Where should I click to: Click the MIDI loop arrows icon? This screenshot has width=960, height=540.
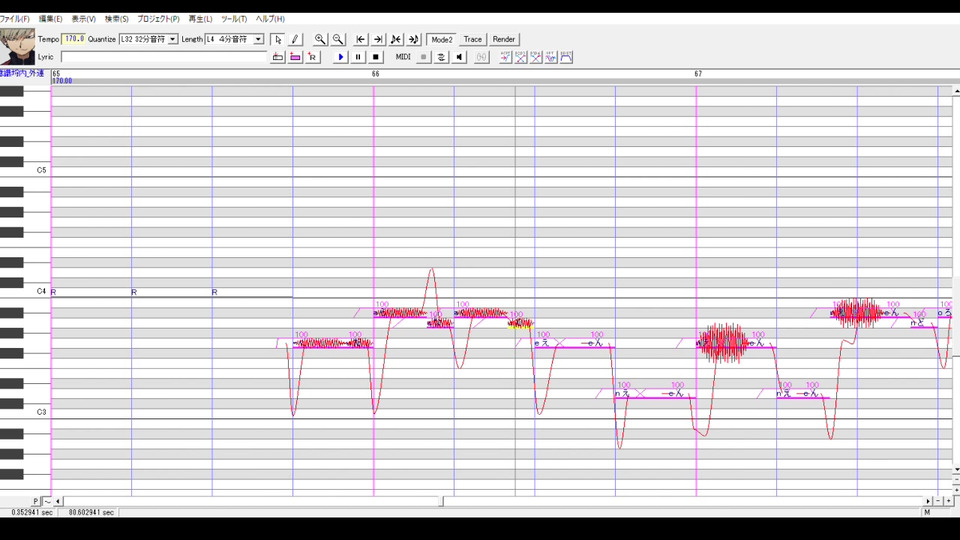click(441, 57)
